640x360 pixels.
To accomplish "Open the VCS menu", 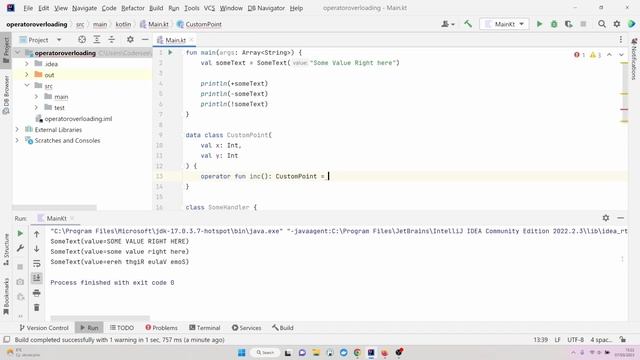I will tap(209, 8).
